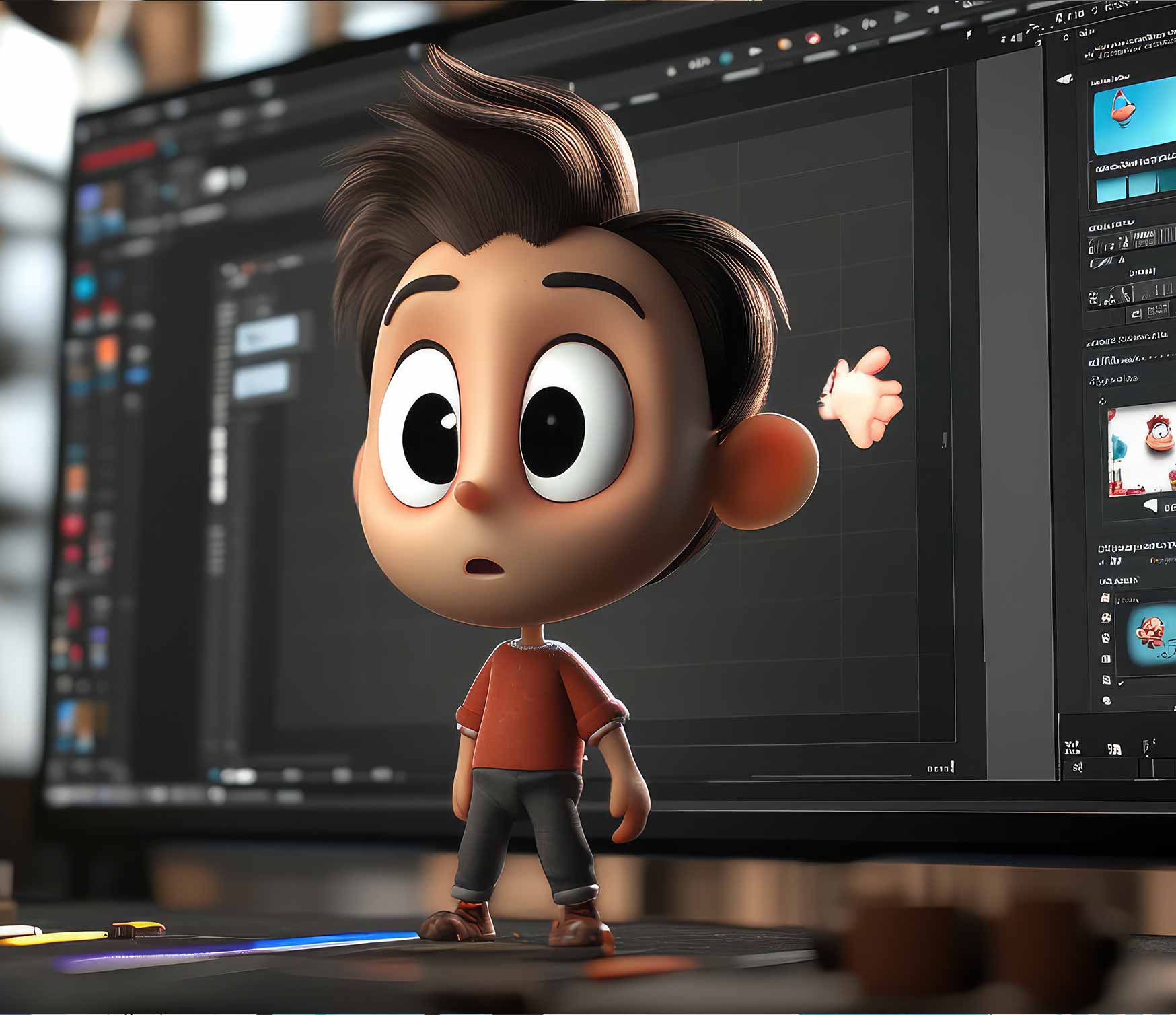
Task: Toggle the second icon in the column beside the teal thumbnail
Action: (x=1106, y=617)
